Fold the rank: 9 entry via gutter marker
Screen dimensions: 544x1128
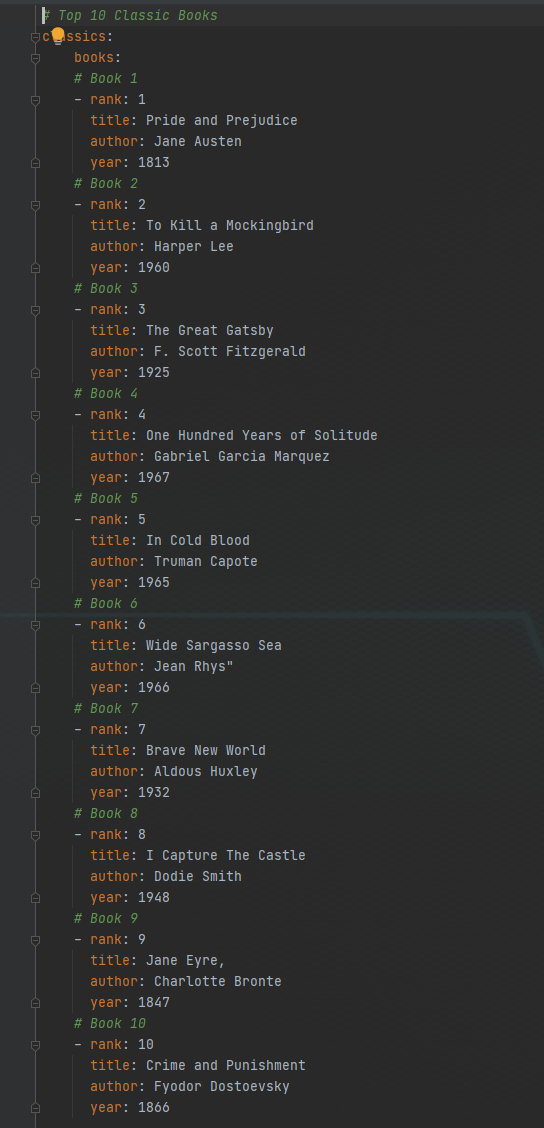click(x=35, y=940)
